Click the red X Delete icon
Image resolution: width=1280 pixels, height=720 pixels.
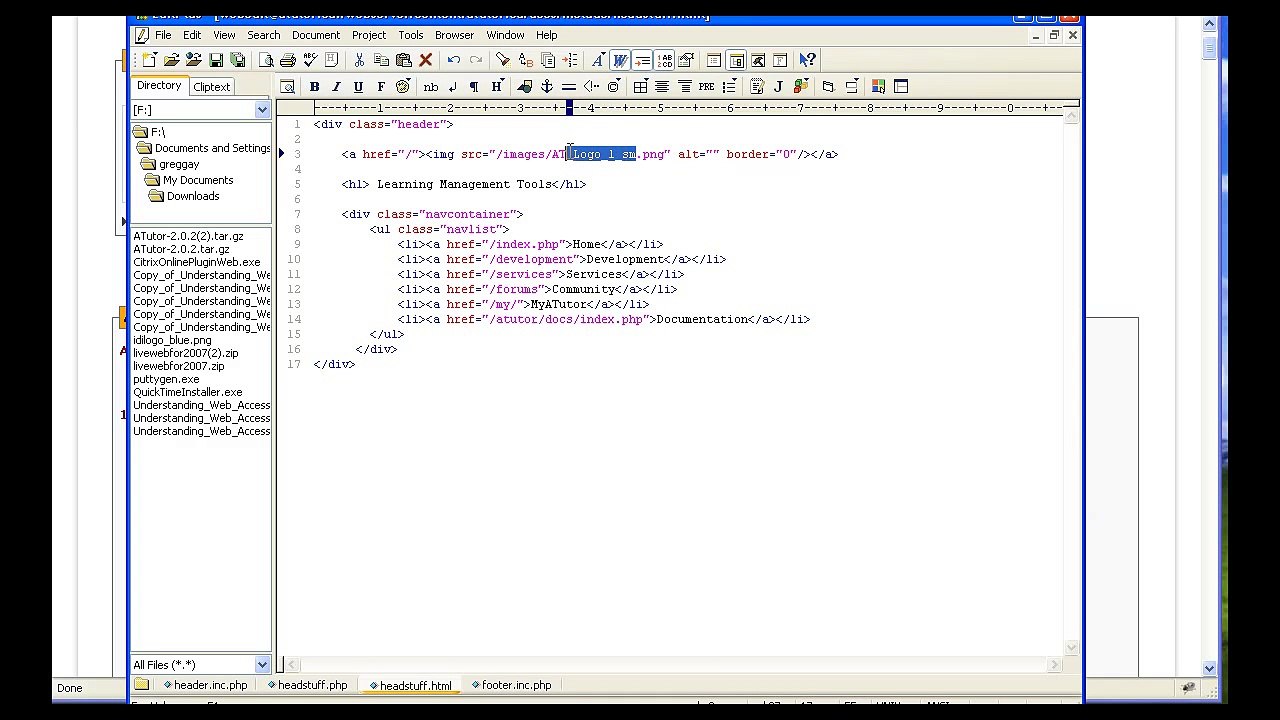point(425,60)
